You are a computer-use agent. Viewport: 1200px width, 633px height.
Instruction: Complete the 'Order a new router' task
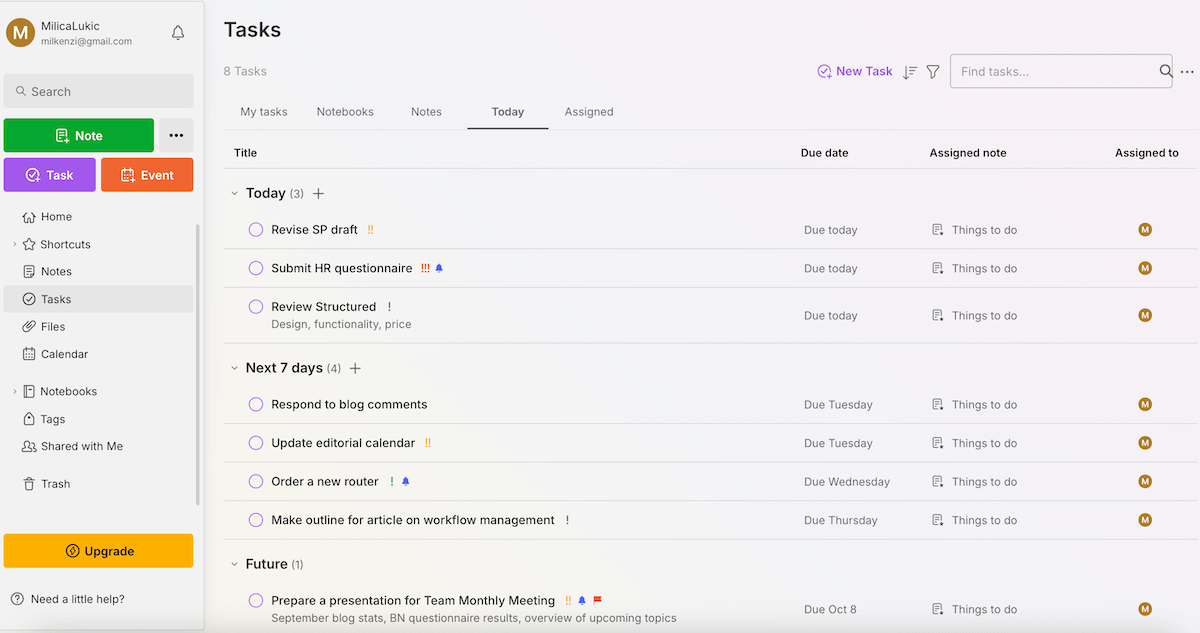[256, 481]
